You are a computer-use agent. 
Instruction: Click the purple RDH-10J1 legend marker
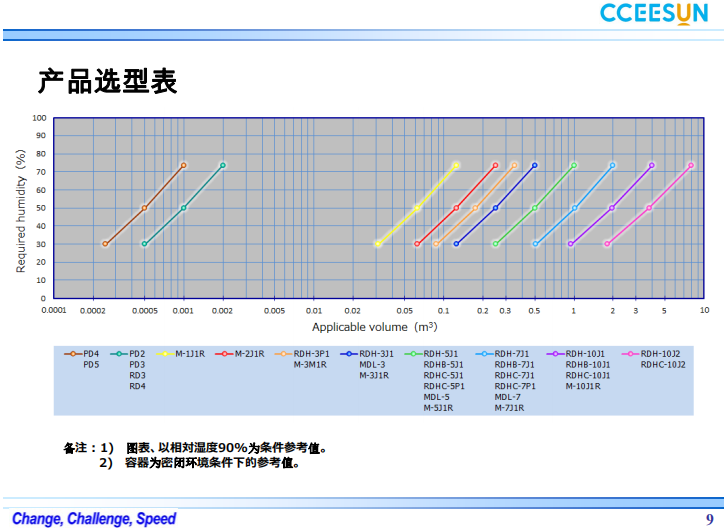(555, 354)
